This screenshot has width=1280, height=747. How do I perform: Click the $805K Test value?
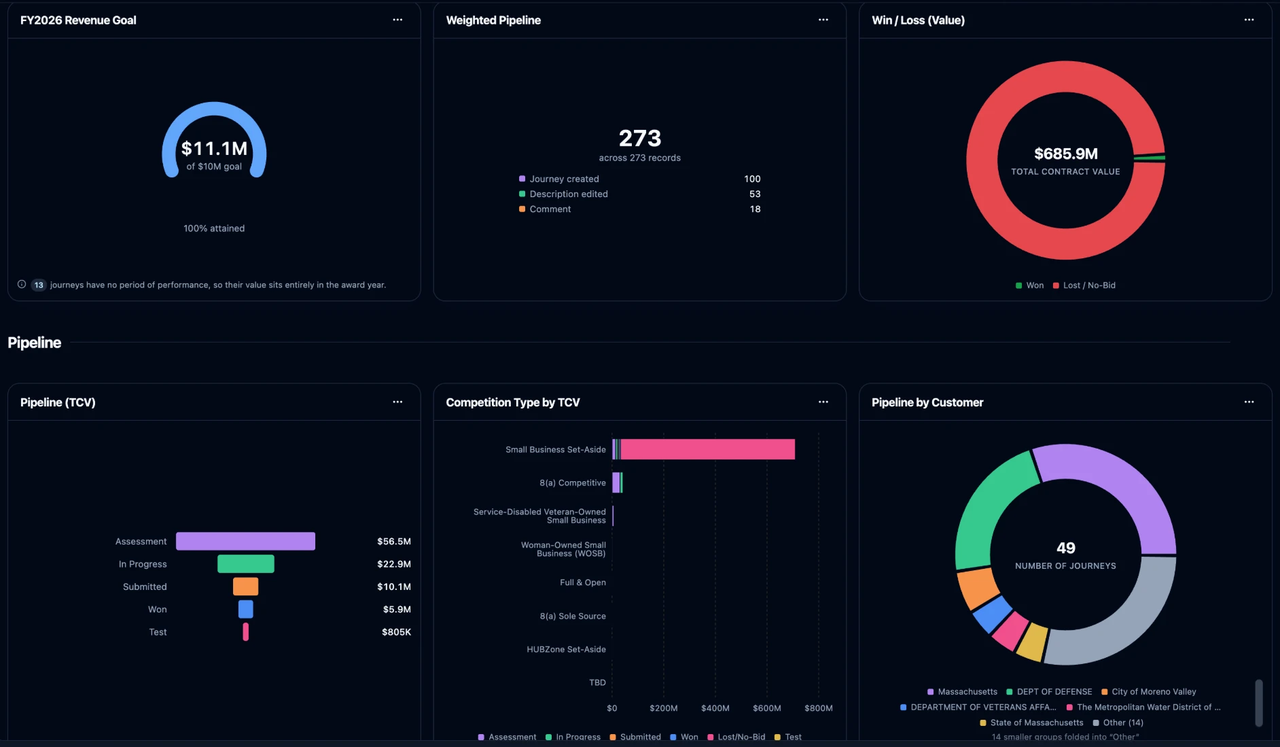point(396,632)
